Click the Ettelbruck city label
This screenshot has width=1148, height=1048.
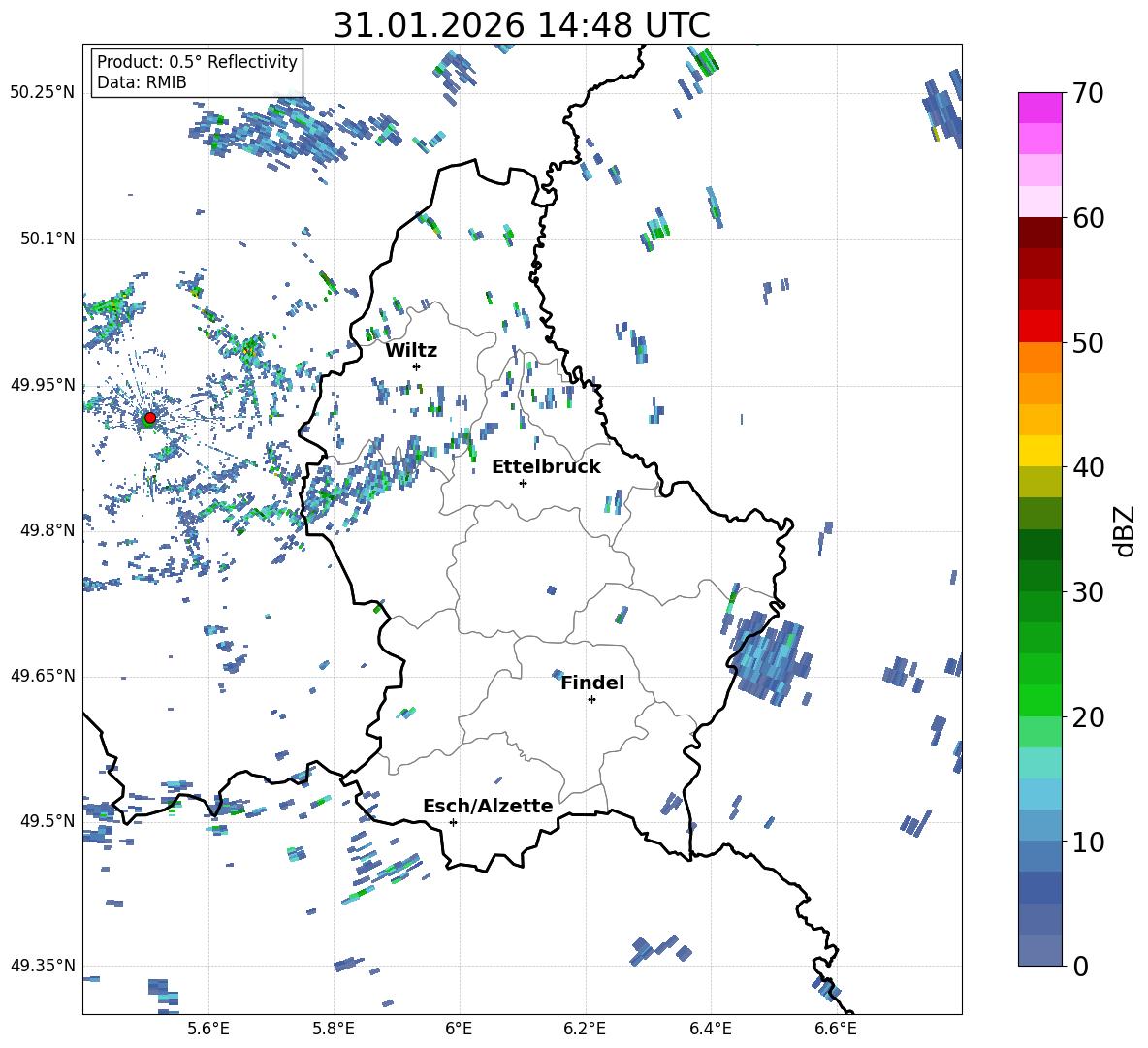(546, 466)
